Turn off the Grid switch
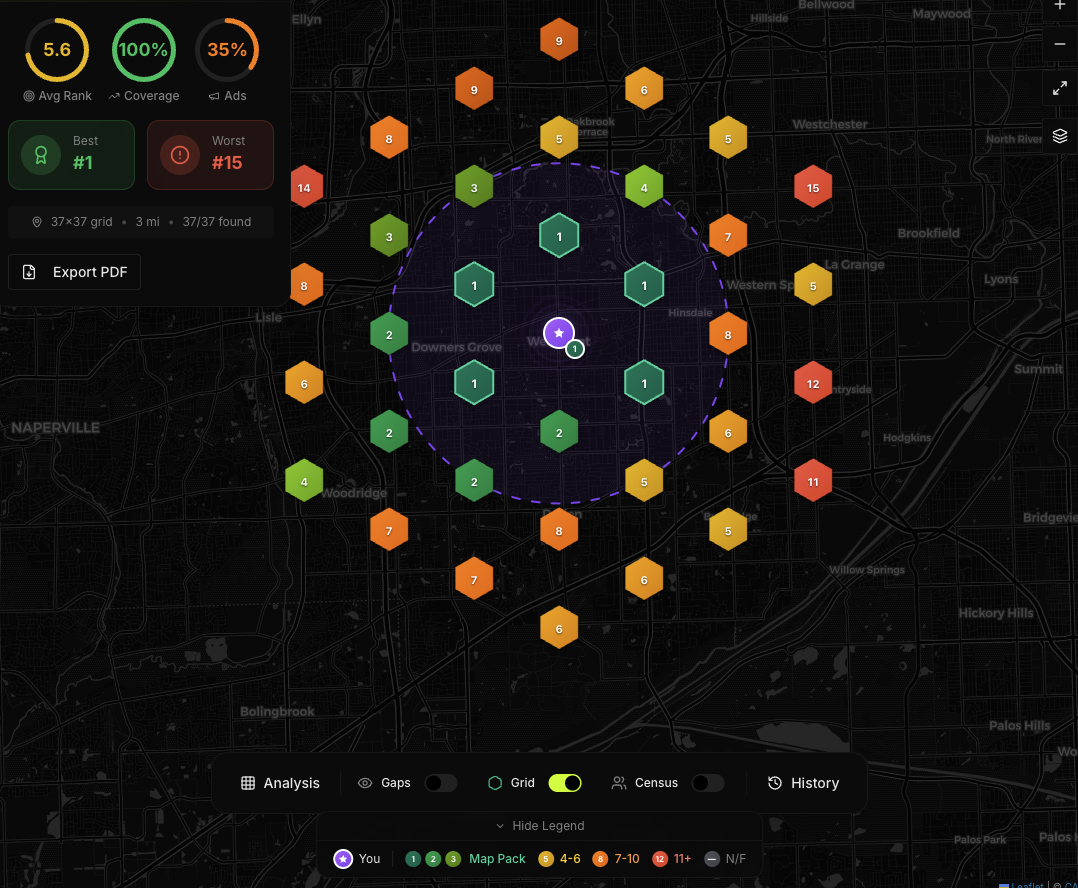This screenshot has width=1078, height=888. point(565,783)
